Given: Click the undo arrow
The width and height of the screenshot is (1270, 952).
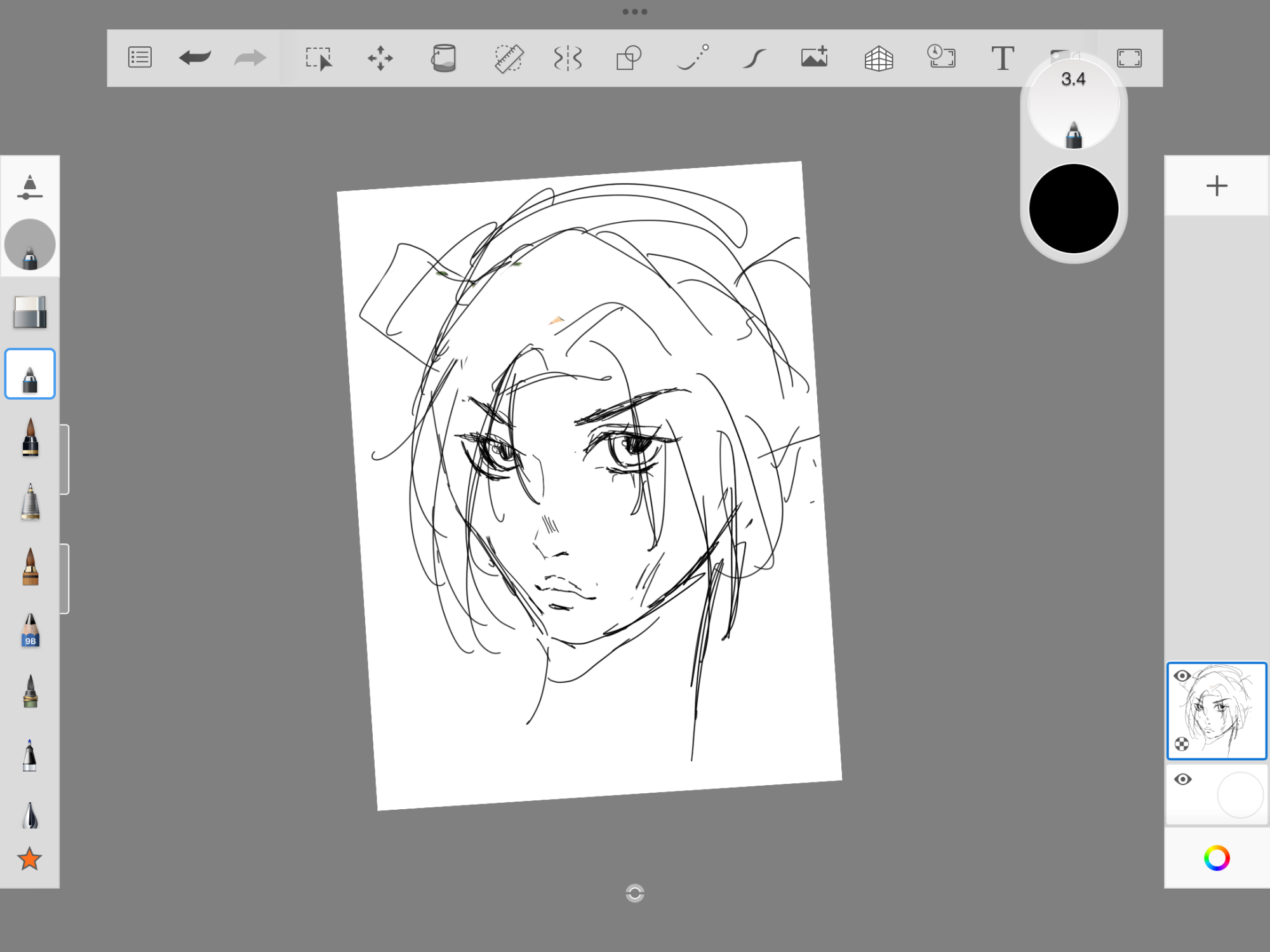Looking at the screenshot, I should click(x=195, y=58).
